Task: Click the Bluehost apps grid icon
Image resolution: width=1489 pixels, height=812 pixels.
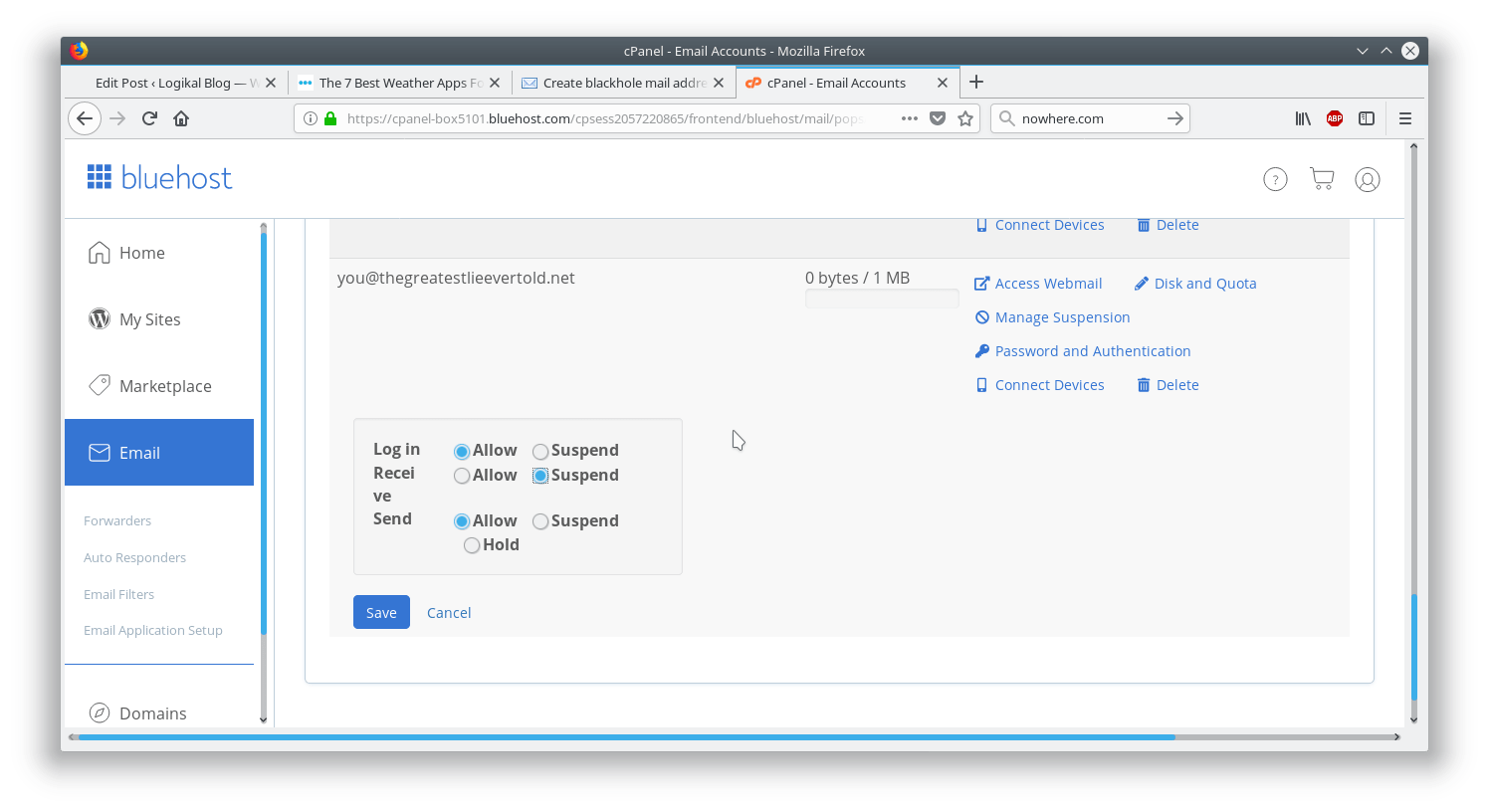Action: pos(100,177)
